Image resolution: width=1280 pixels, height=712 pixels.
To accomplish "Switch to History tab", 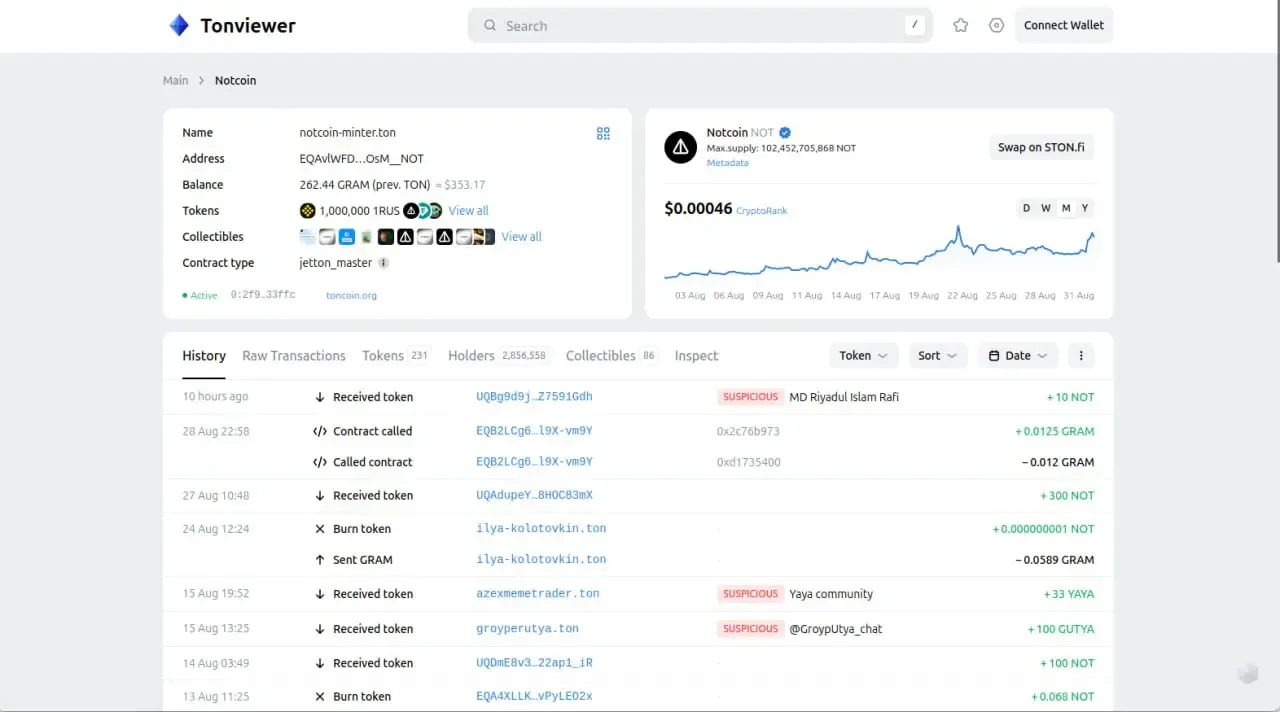I will point(204,356).
